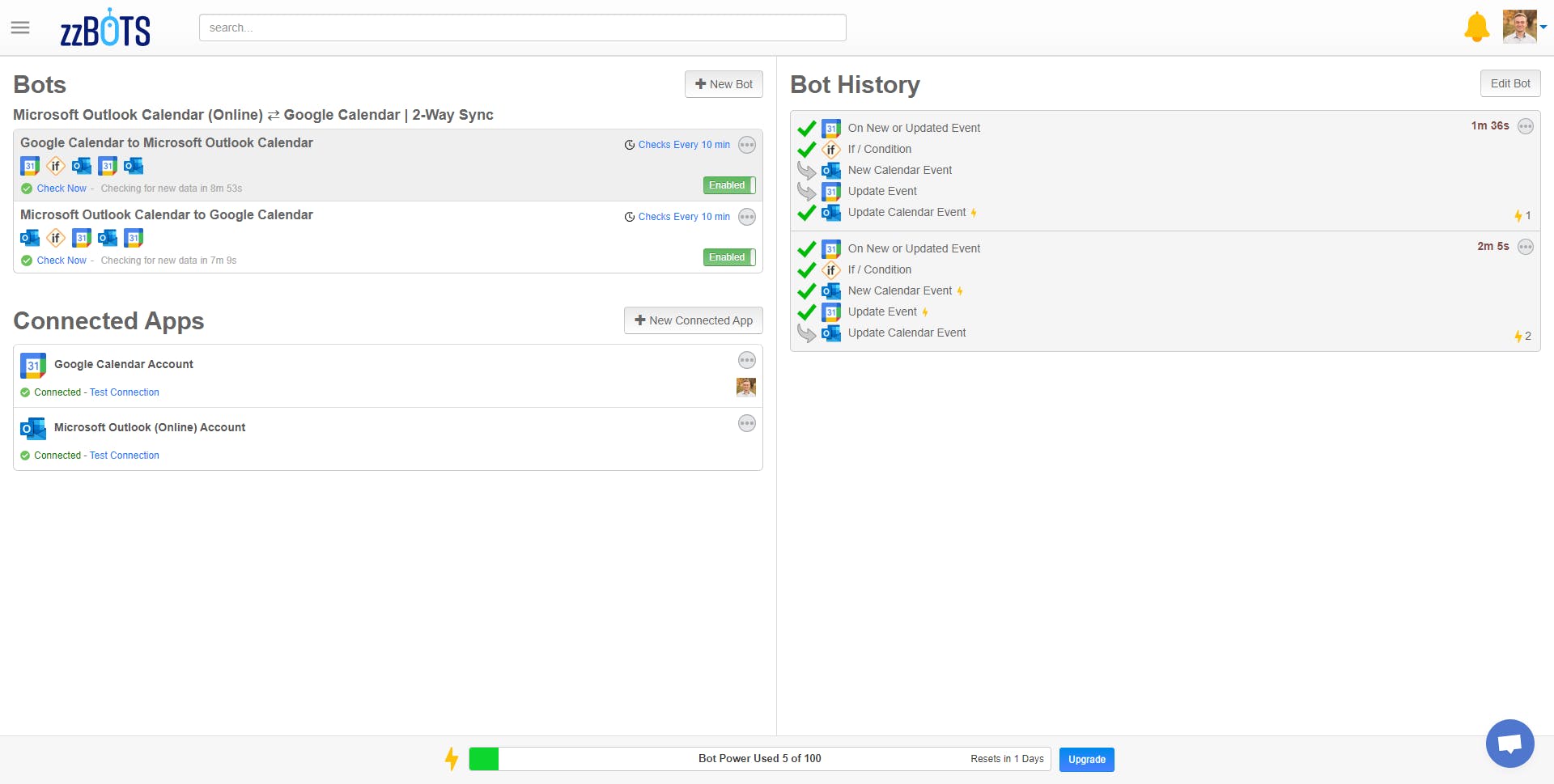Click the green connected check on Google Calendar Account
Screen dimensions: 1554x784
click(25, 392)
